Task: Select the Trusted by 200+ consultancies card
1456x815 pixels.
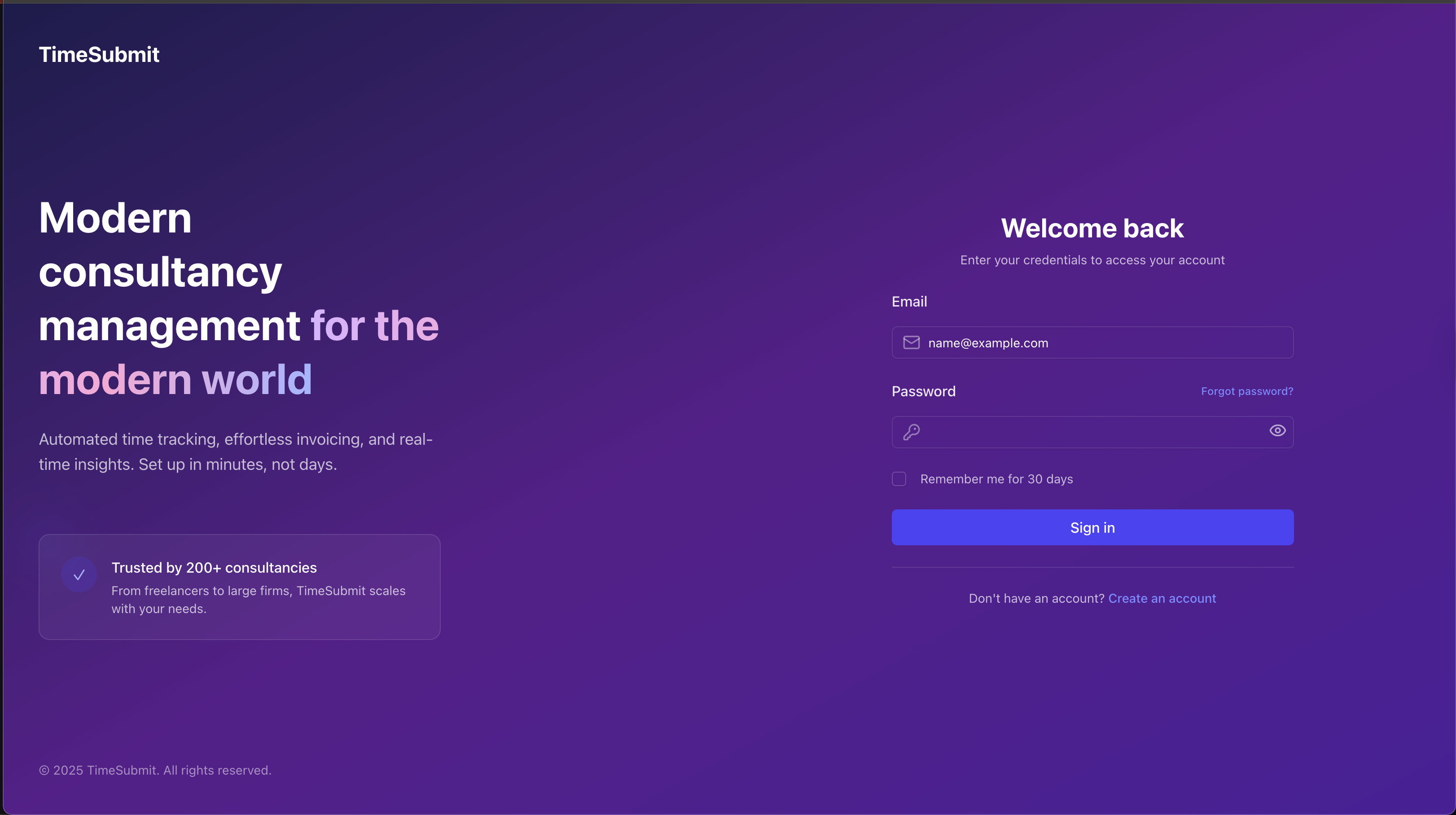Action: click(239, 587)
